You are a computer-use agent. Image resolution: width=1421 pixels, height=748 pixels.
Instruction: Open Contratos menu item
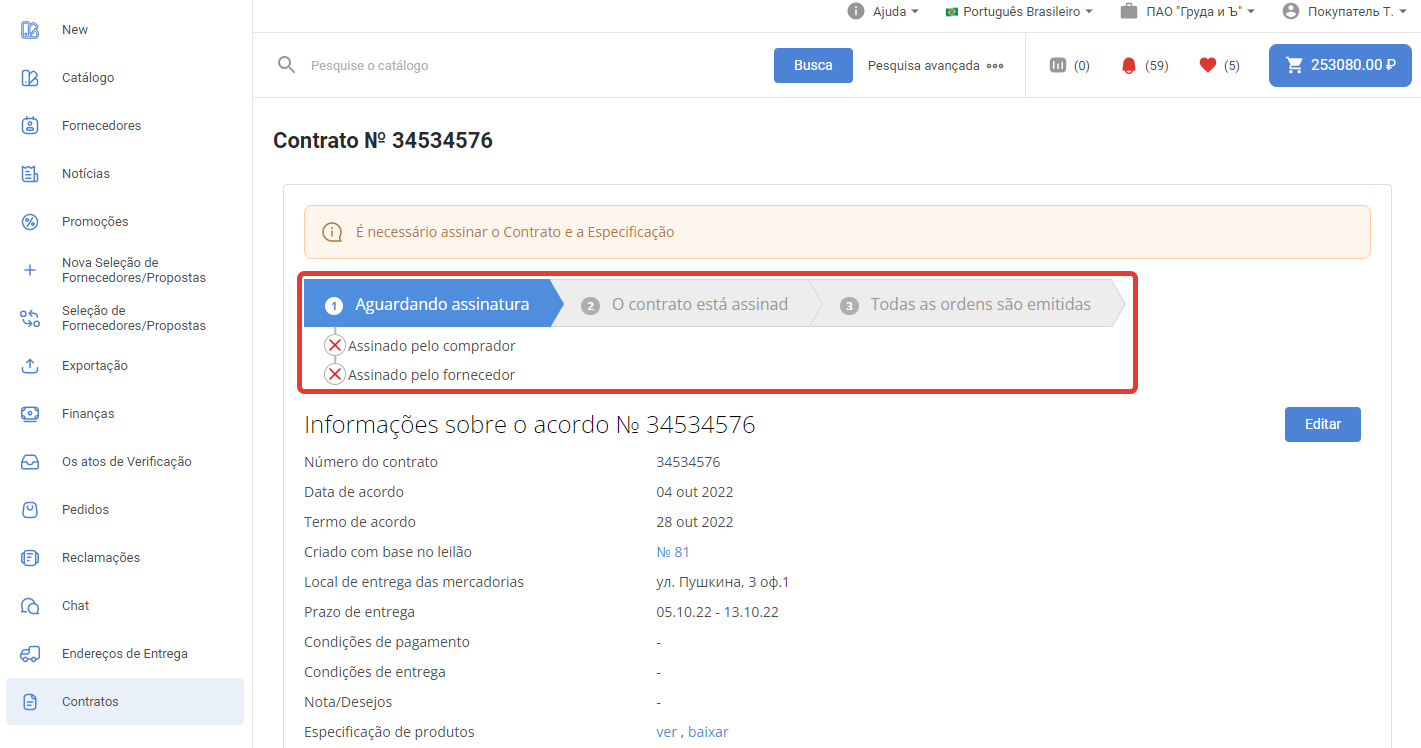(x=125, y=702)
